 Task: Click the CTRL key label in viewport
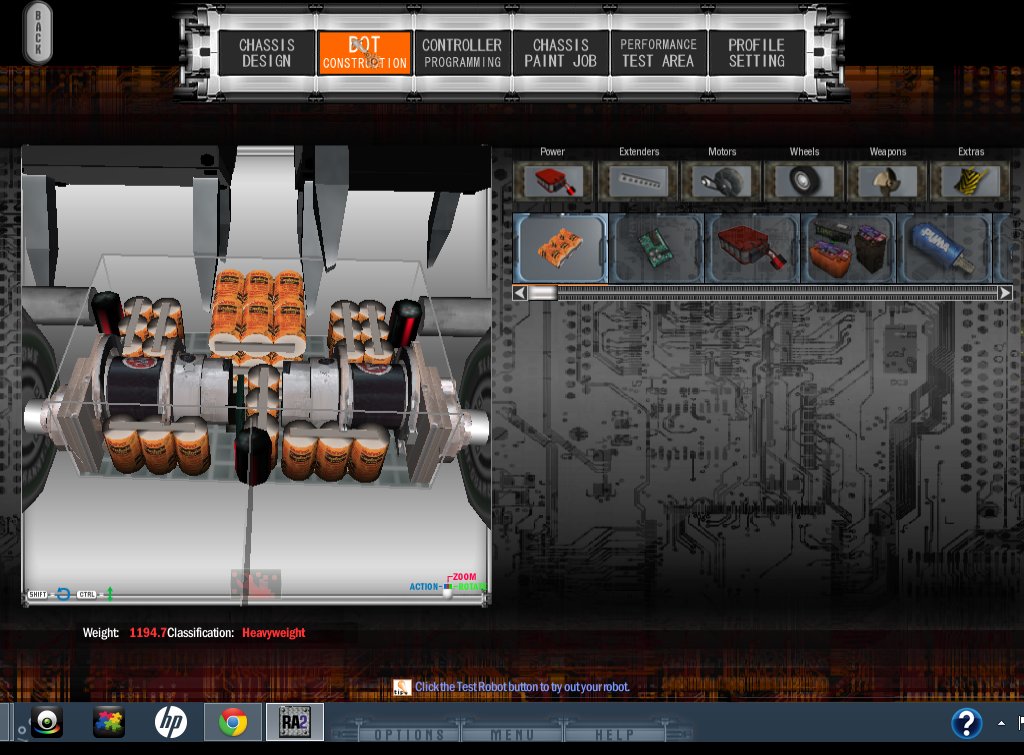(x=86, y=594)
